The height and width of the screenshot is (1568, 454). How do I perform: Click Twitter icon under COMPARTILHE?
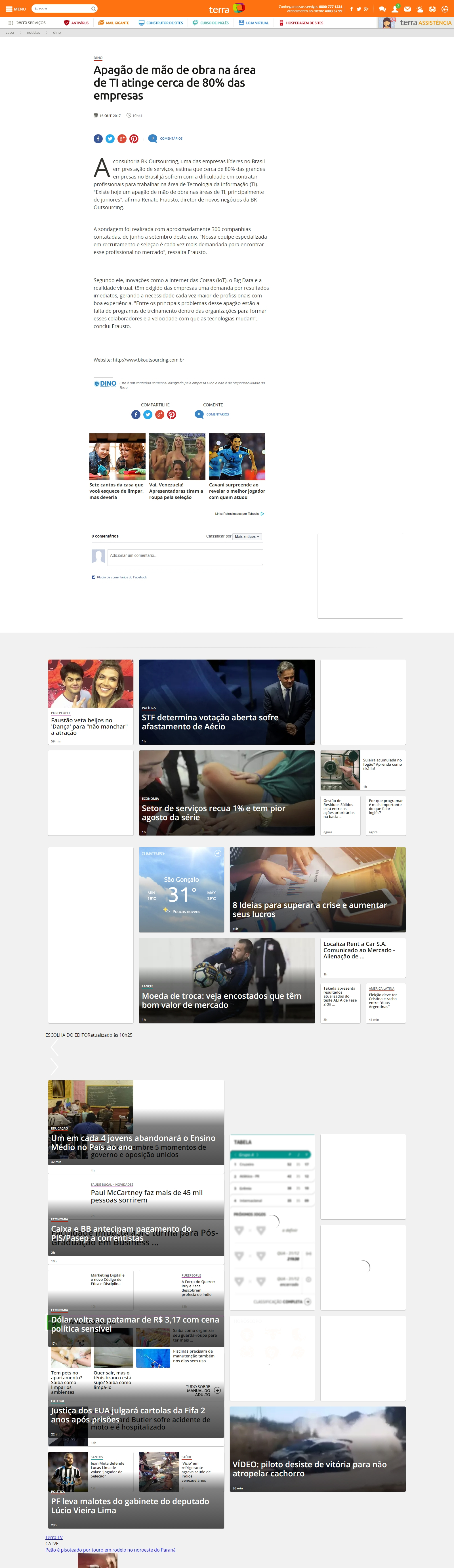(148, 415)
